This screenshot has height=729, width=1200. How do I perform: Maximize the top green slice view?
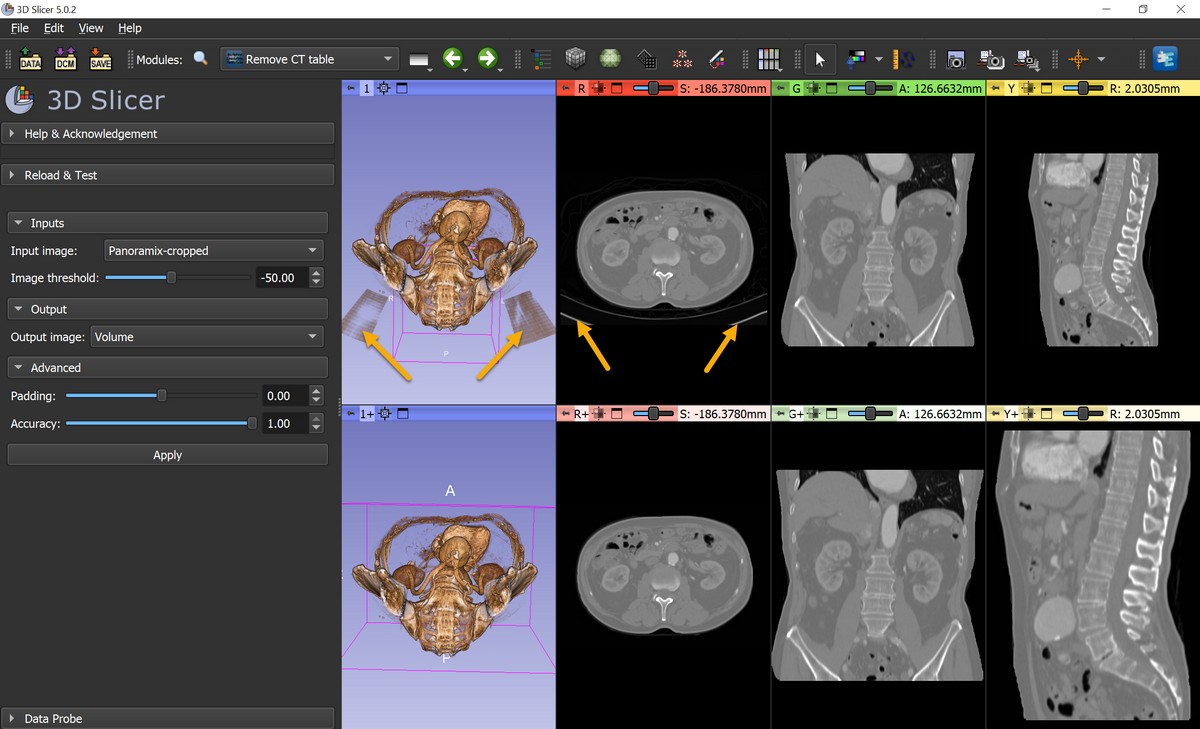pyautogui.click(x=832, y=88)
